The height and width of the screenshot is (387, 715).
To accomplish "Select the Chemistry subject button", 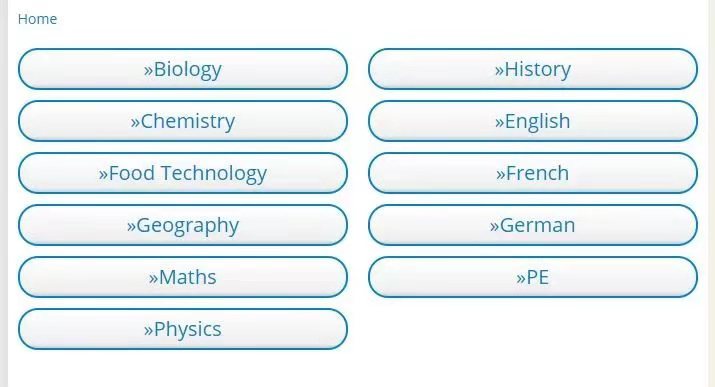I will click(x=183, y=121).
